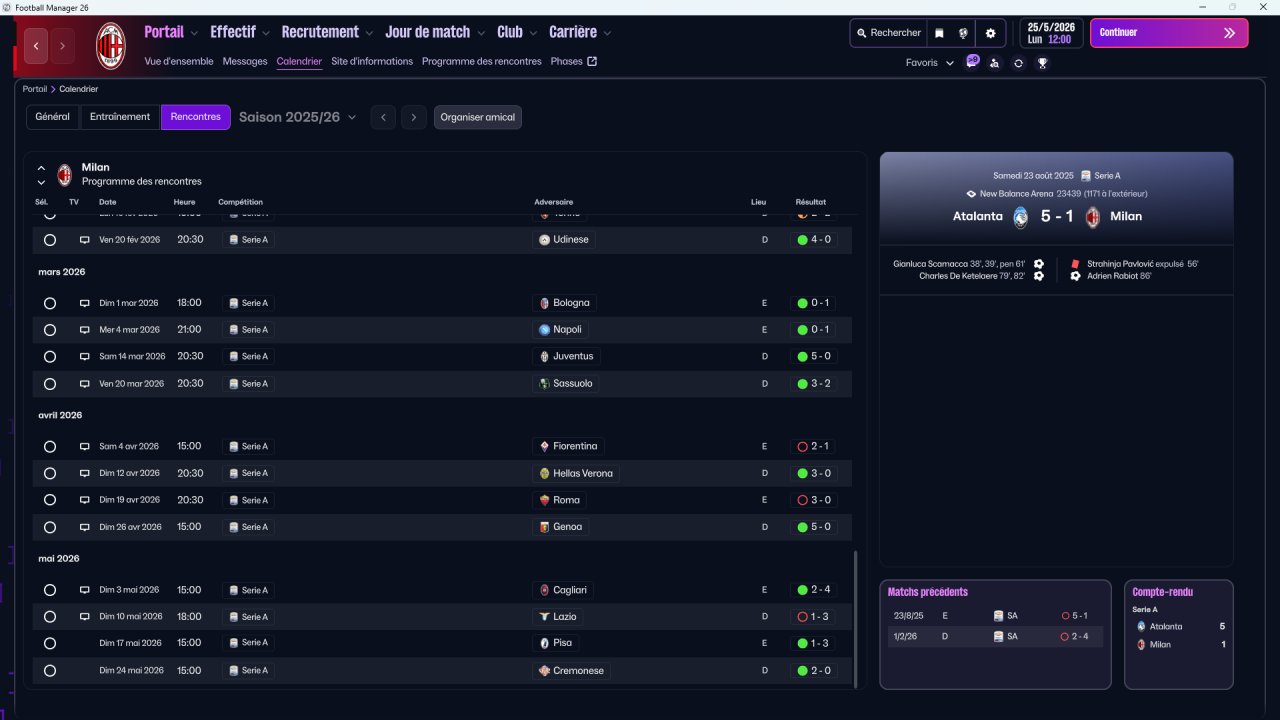Click the Sassuolo club badge
This screenshot has height=720, width=1280.
(x=544, y=383)
